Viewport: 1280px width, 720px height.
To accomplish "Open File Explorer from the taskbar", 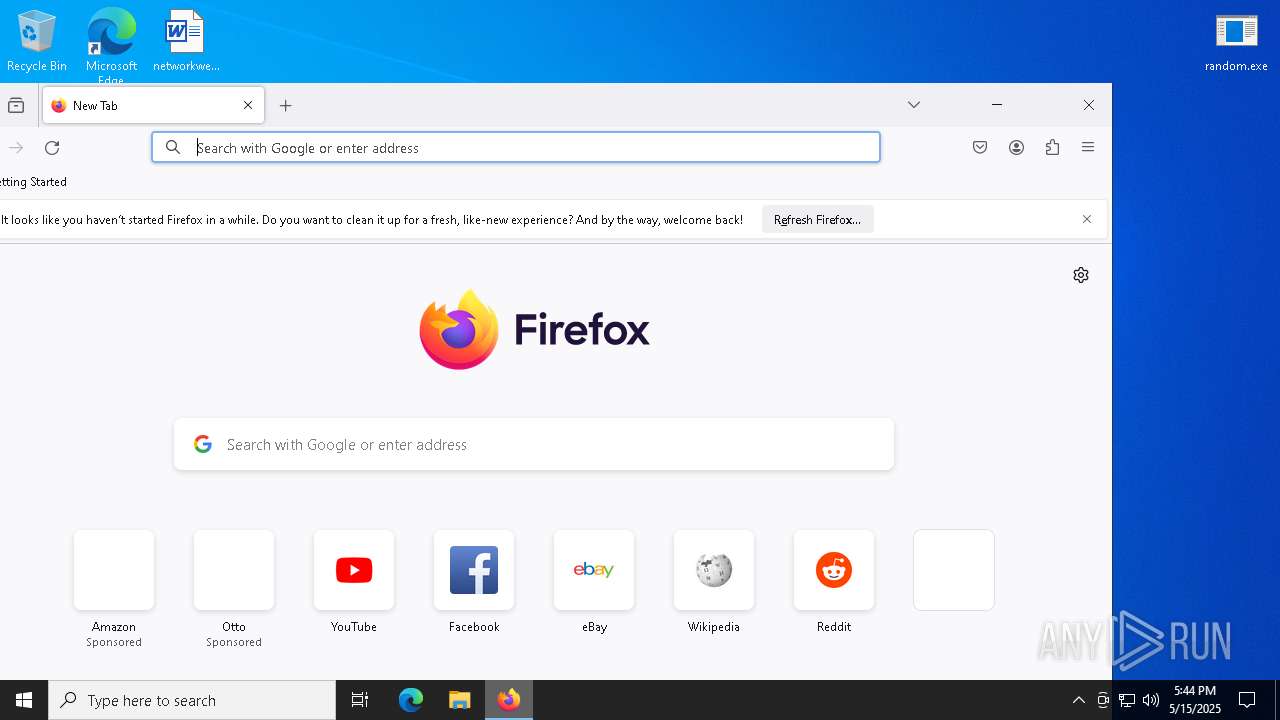I will 459,700.
